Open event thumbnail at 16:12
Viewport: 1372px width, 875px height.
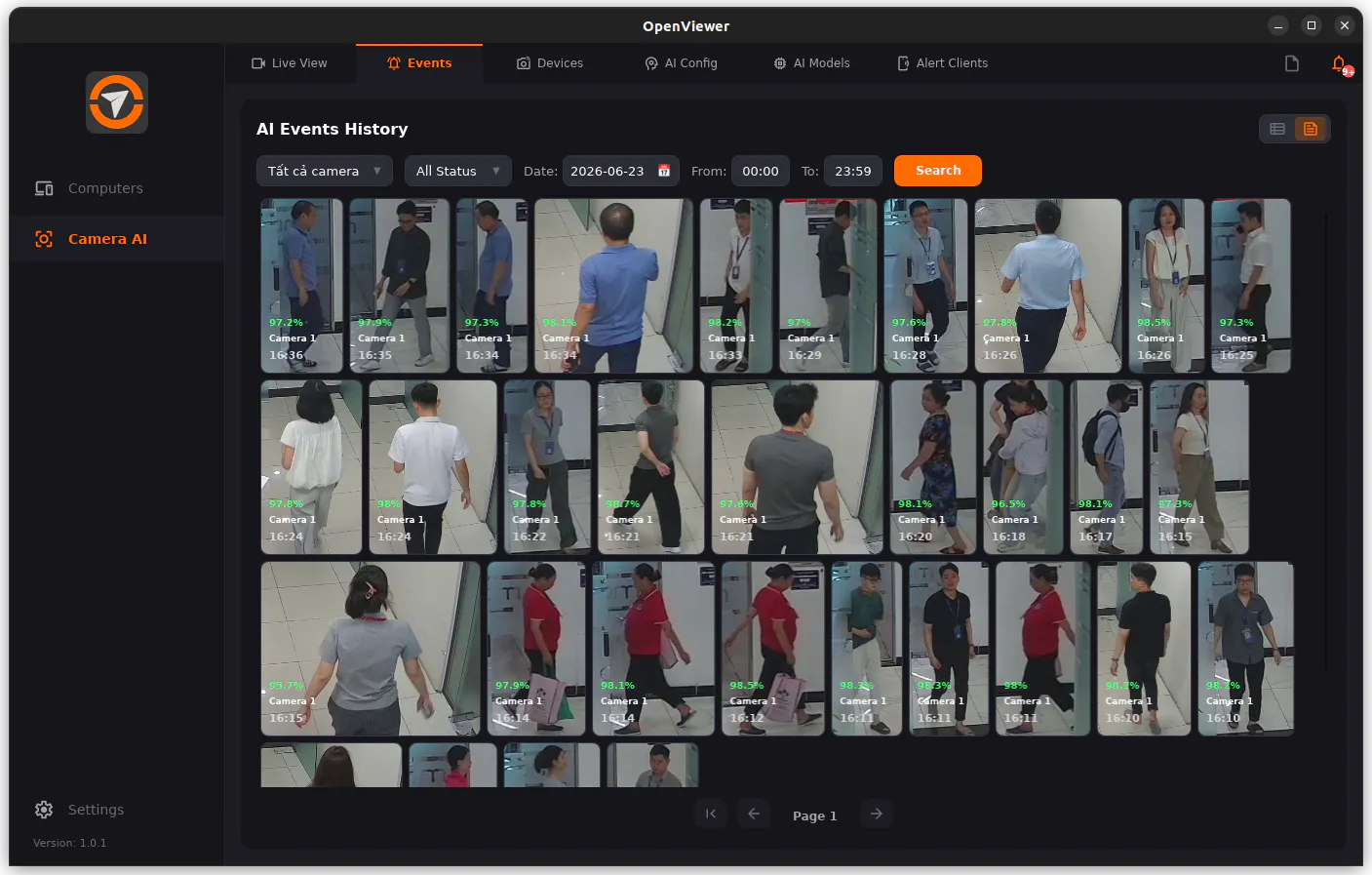(773, 649)
